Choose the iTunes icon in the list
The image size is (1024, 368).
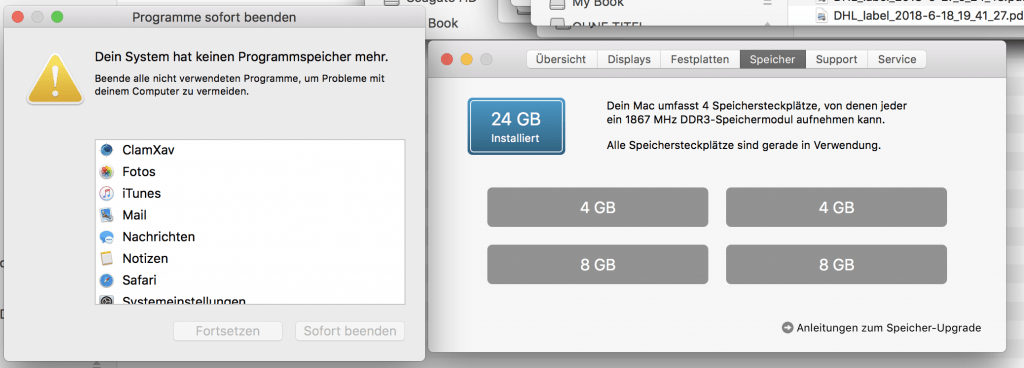106,194
